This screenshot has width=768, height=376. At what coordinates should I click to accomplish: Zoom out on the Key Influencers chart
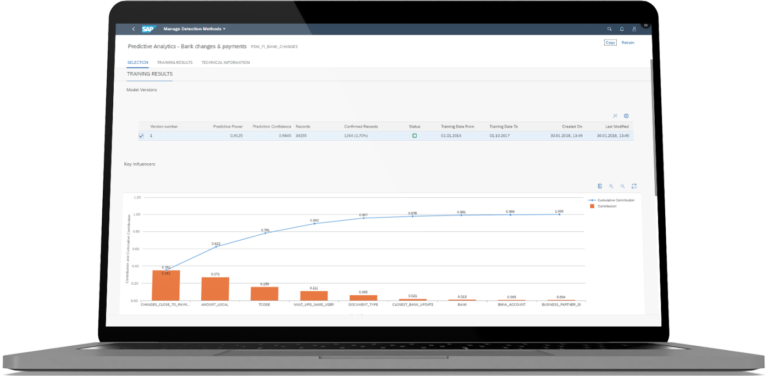[x=623, y=186]
